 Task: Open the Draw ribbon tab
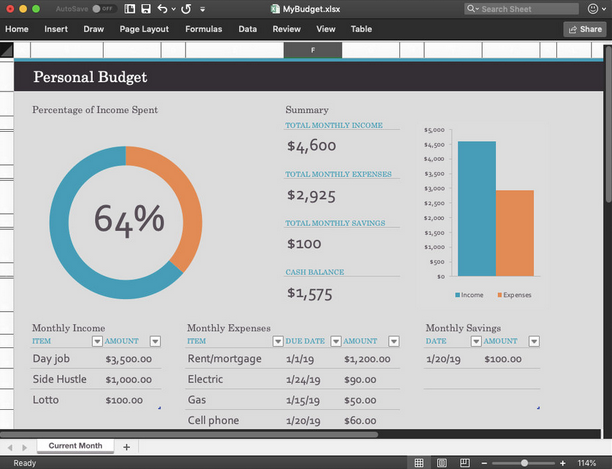[x=94, y=29]
